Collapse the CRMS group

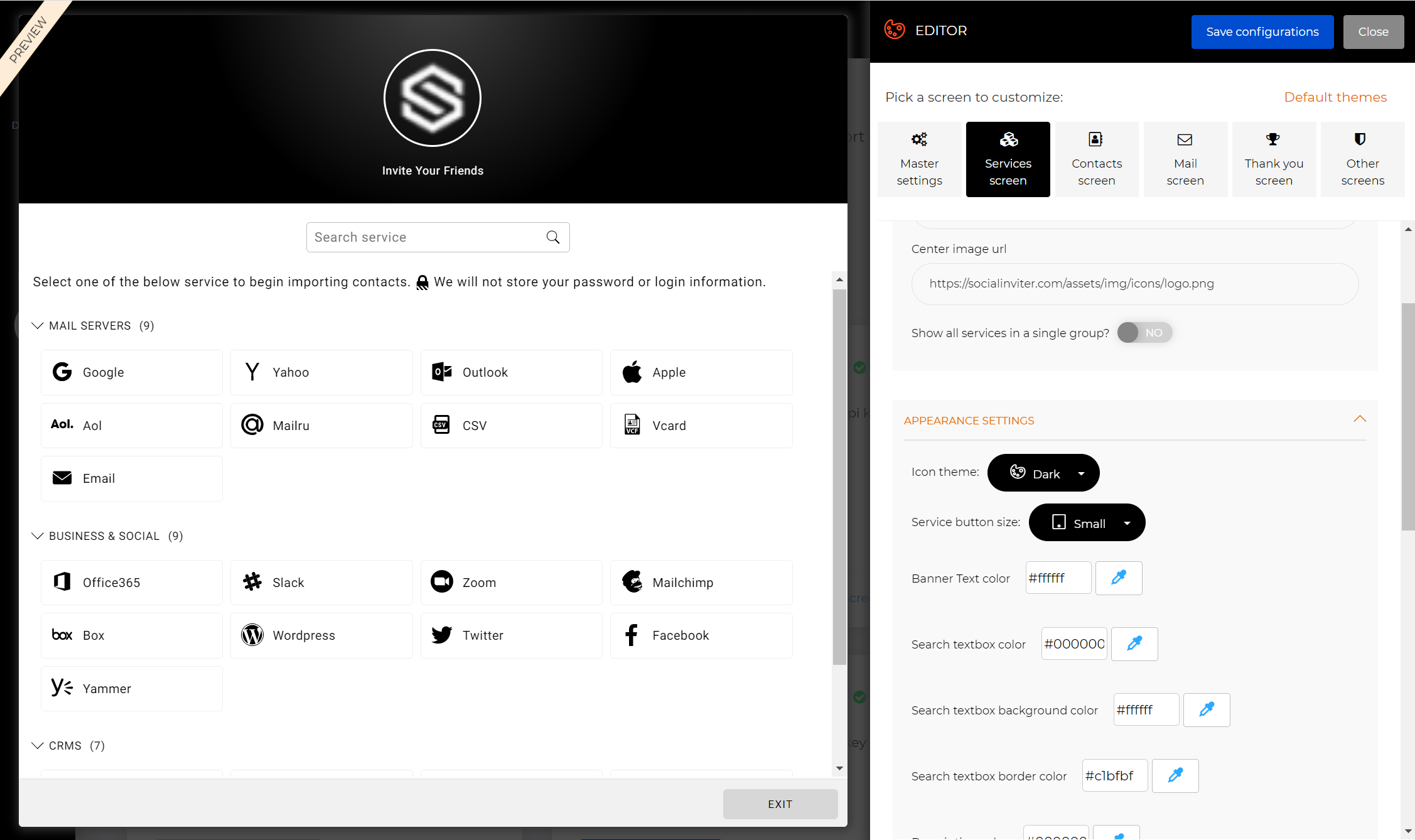pos(38,745)
